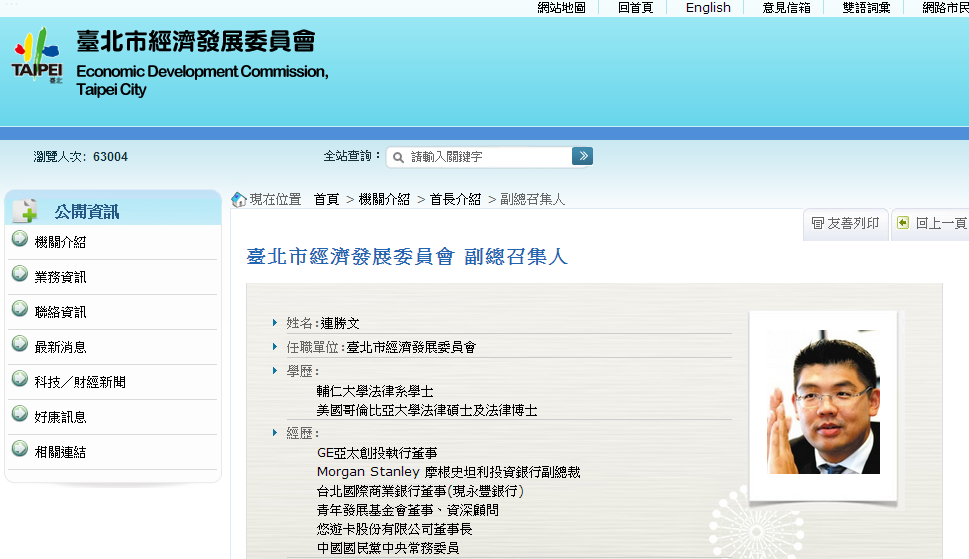Click the triangle bullet before 任職單位

click(x=275, y=347)
